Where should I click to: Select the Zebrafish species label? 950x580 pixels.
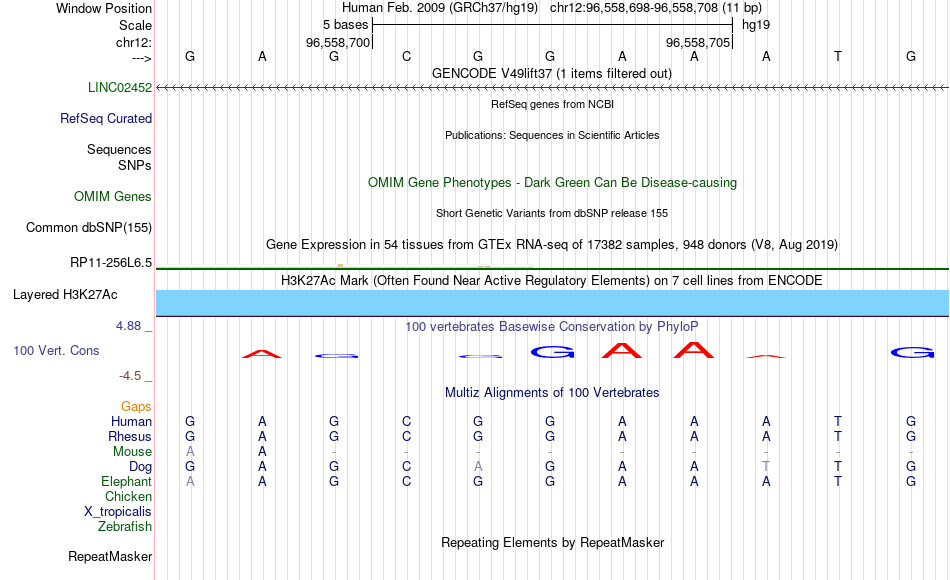coord(125,526)
